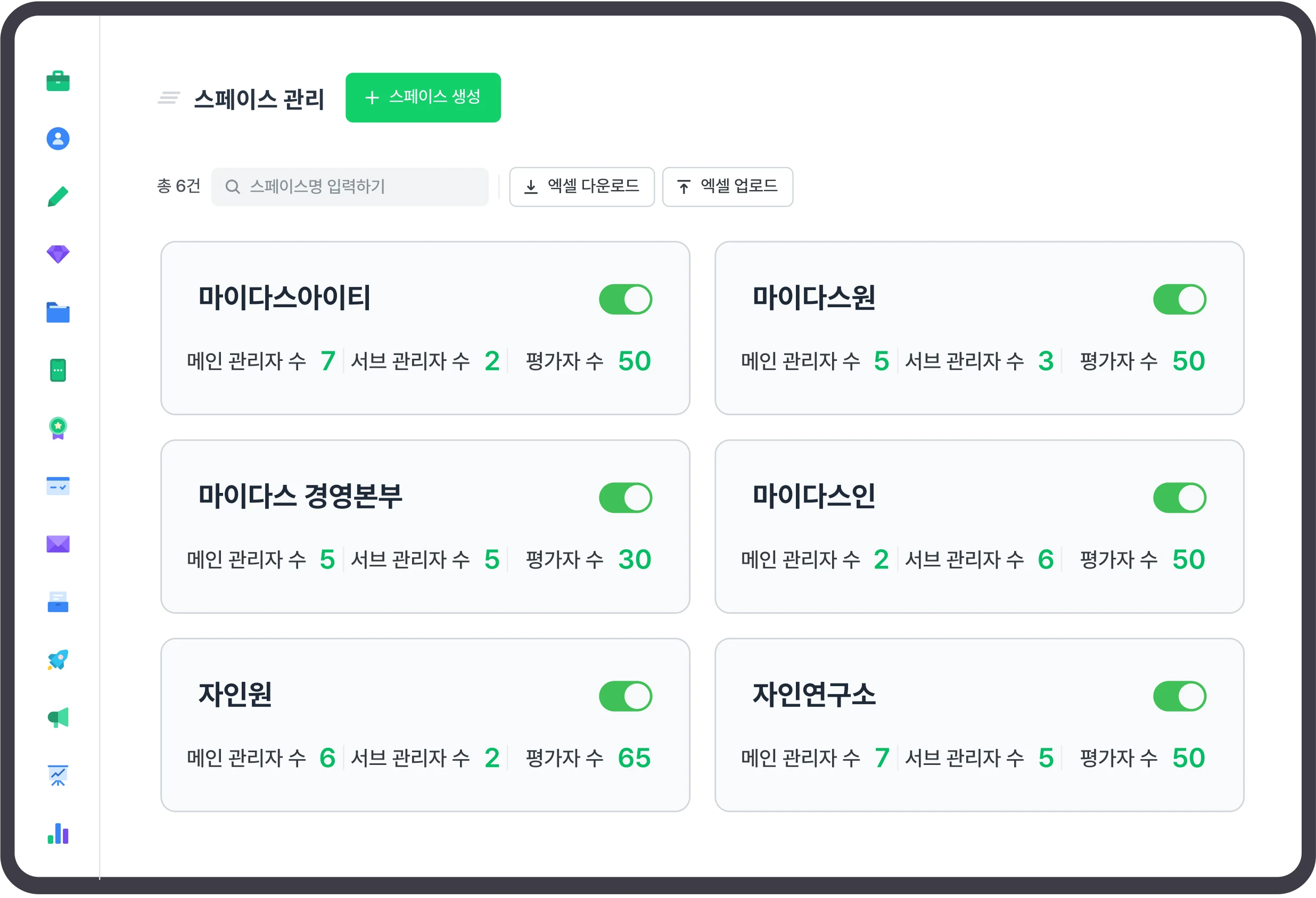Screen dimensions: 1316x898
Task: Disable the 마이다스원 space toggle
Action: (1179, 300)
